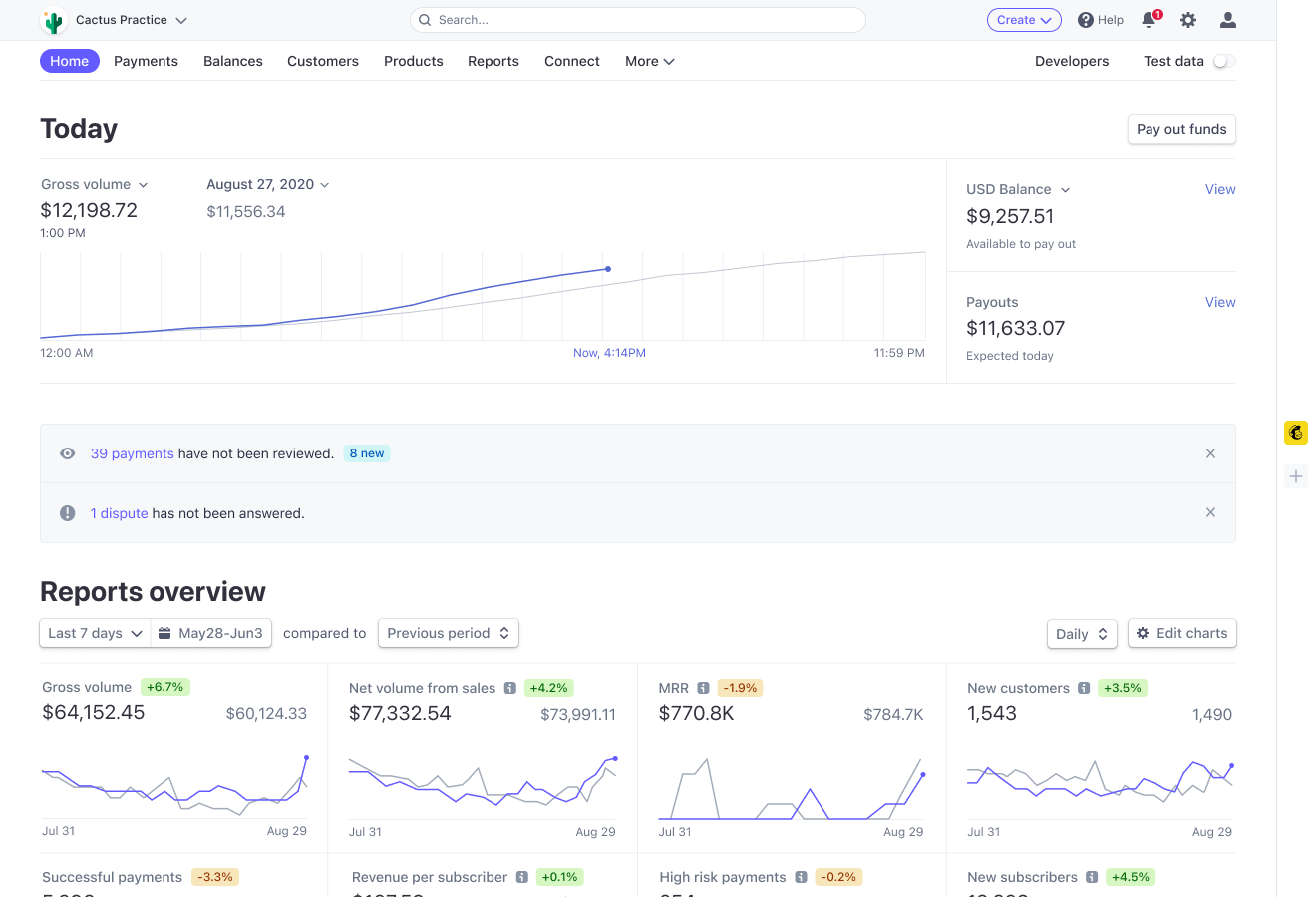Open the Last 7 days range dropdown
This screenshot has height=897, width=1316.
click(95, 633)
